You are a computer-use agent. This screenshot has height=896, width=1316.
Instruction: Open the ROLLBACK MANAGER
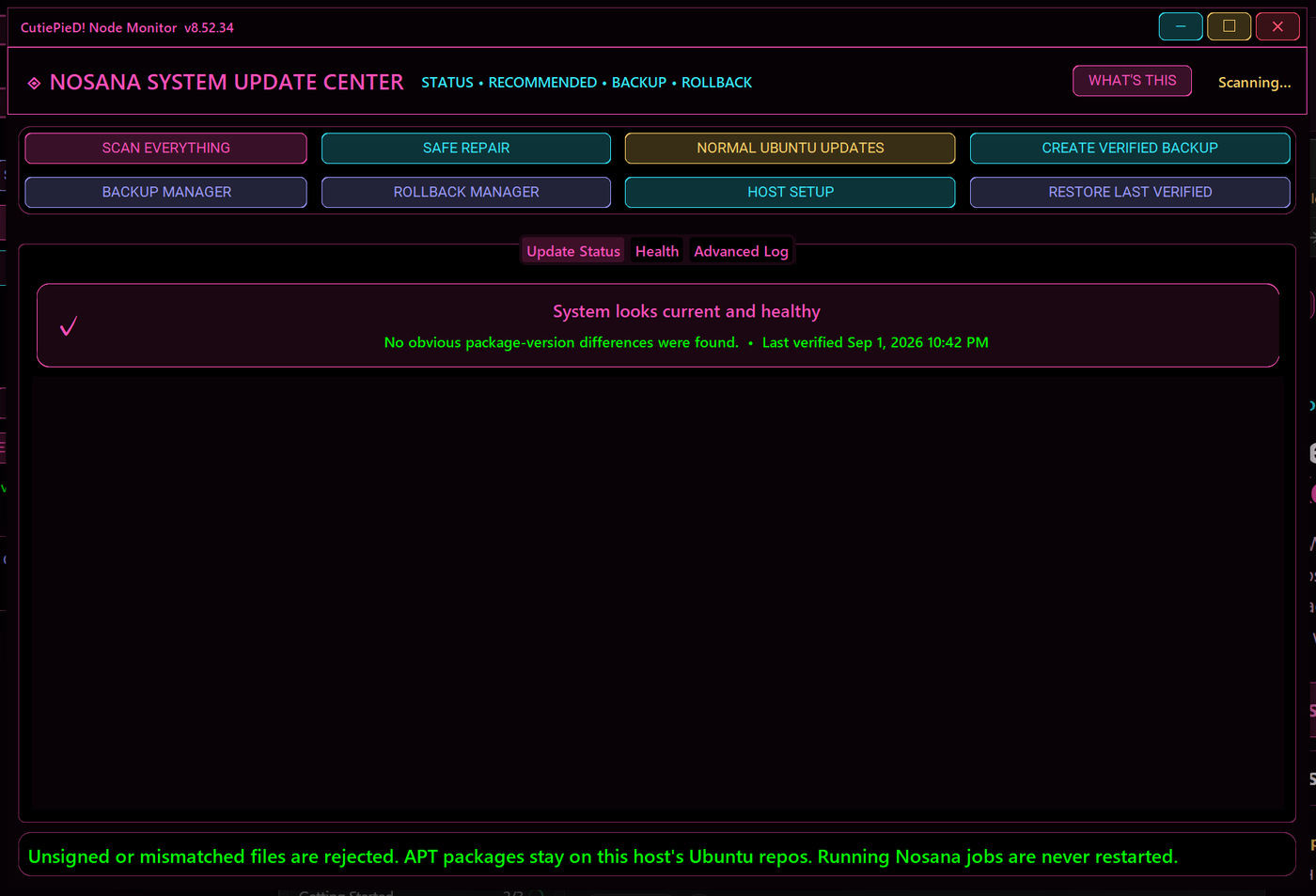[x=466, y=192]
